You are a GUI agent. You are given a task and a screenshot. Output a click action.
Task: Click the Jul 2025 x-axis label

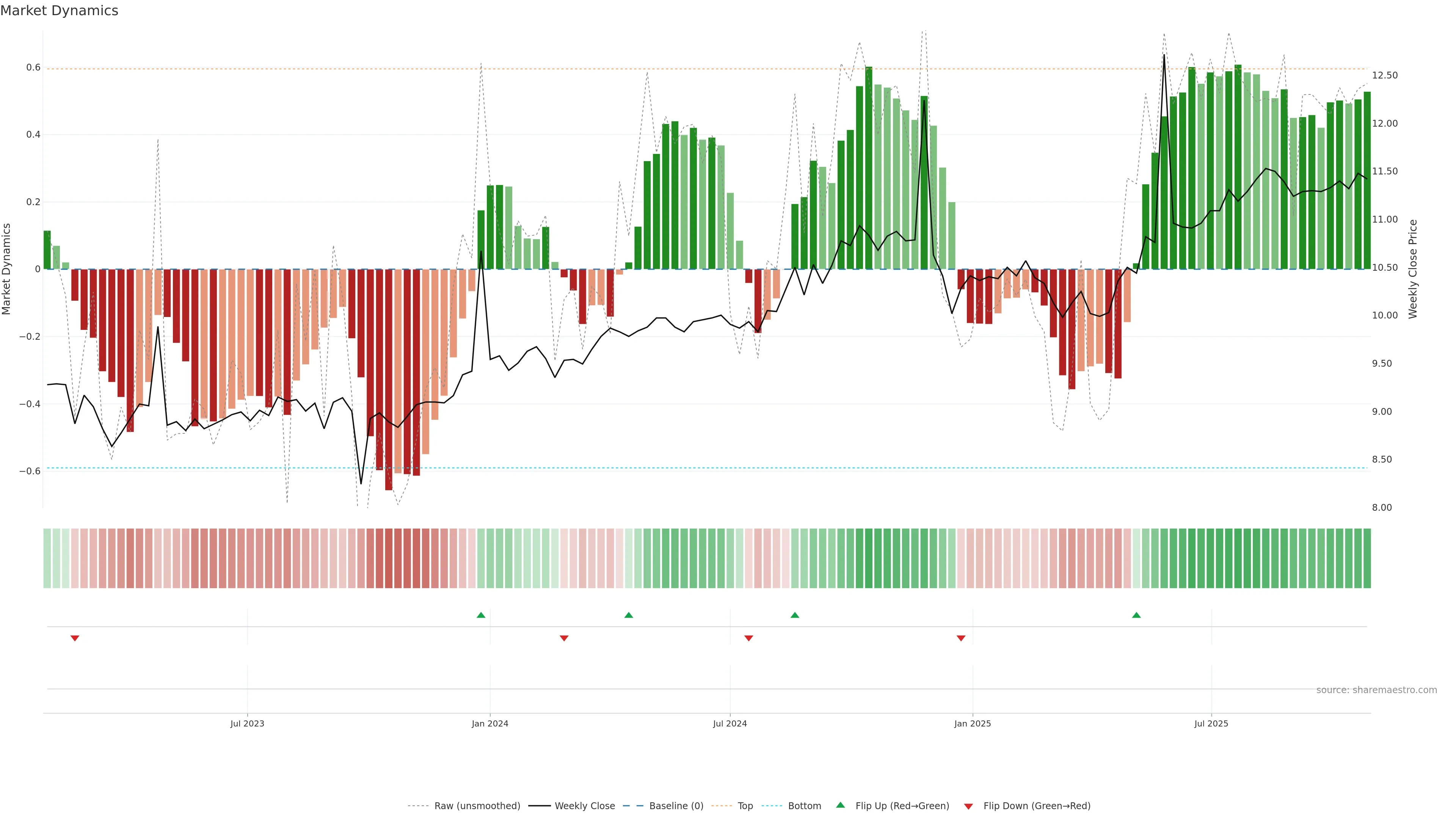coord(1211,723)
